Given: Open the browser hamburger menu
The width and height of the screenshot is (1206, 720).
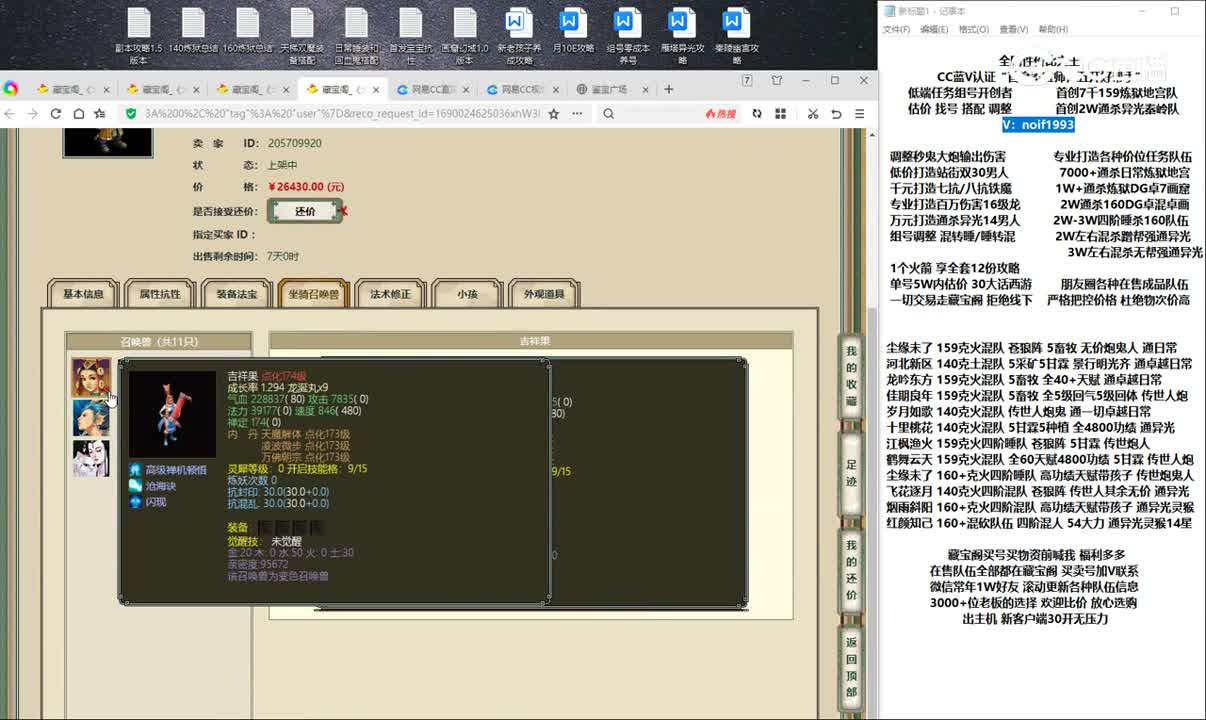Looking at the screenshot, I should point(860,114).
